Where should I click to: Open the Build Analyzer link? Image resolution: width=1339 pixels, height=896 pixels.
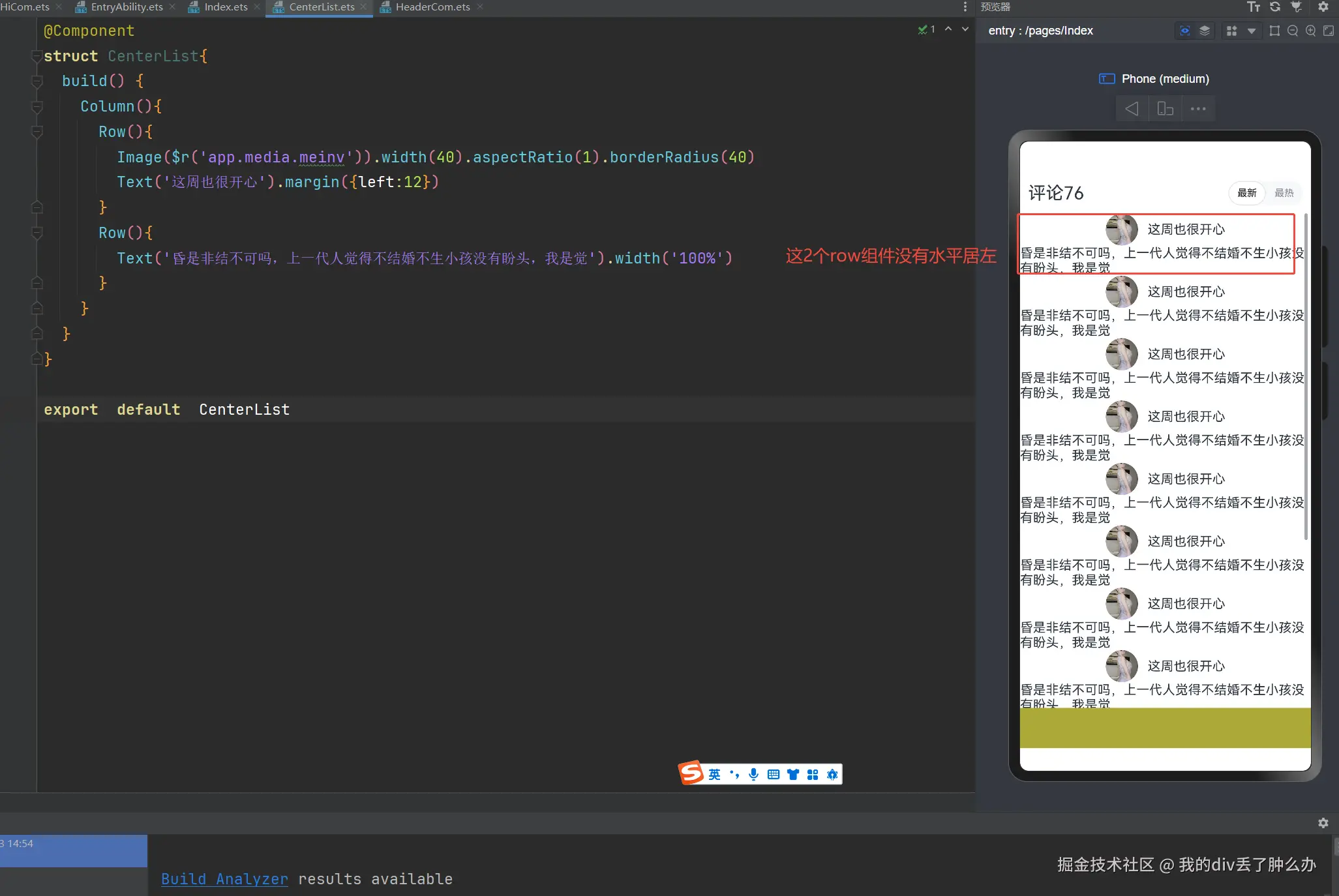pos(224,879)
